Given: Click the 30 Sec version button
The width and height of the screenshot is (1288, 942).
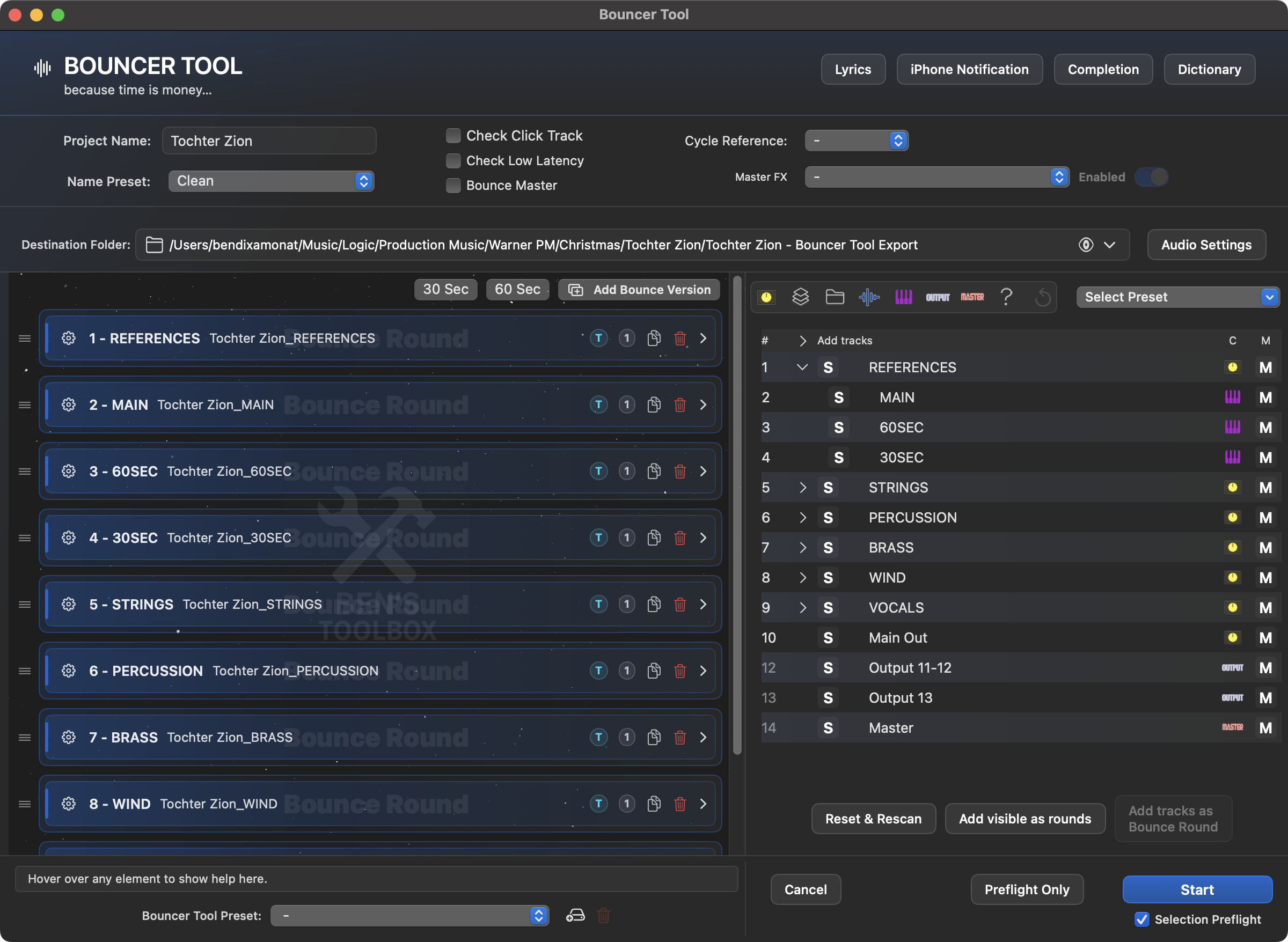Looking at the screenshot, I should [x=445, y=289].
